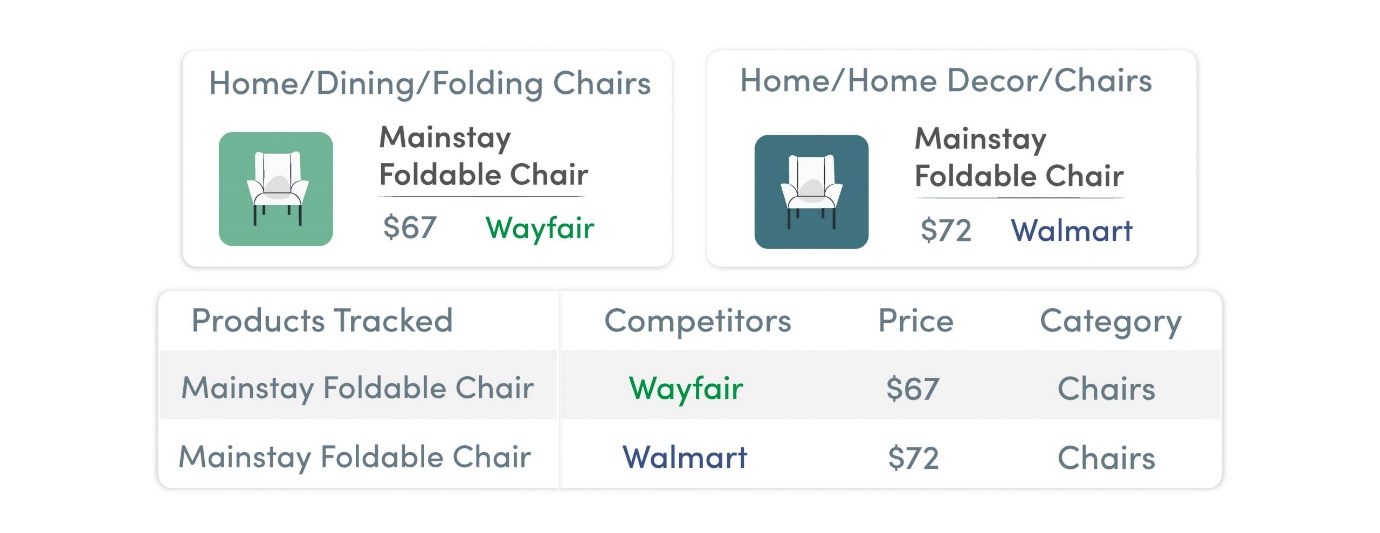Sort by Competitors column header

(x=698, y=321)
